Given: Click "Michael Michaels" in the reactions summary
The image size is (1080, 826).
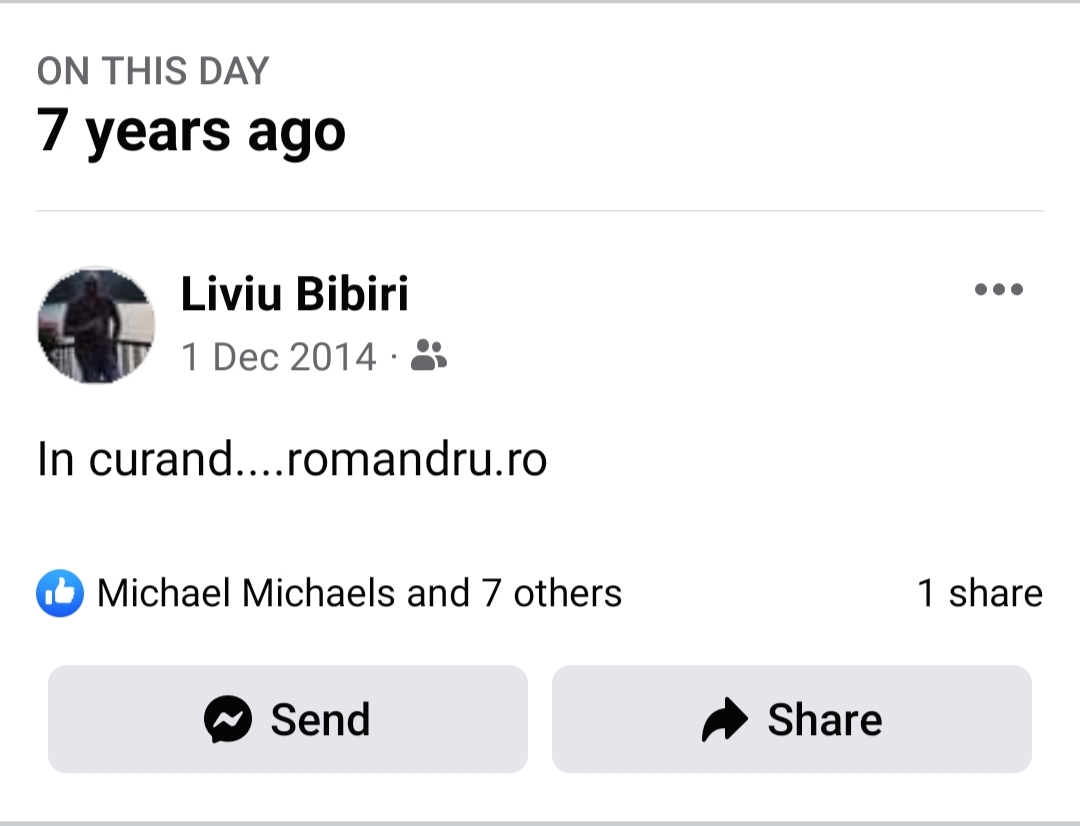Looking at the screenshot, I should click(246, 594).
